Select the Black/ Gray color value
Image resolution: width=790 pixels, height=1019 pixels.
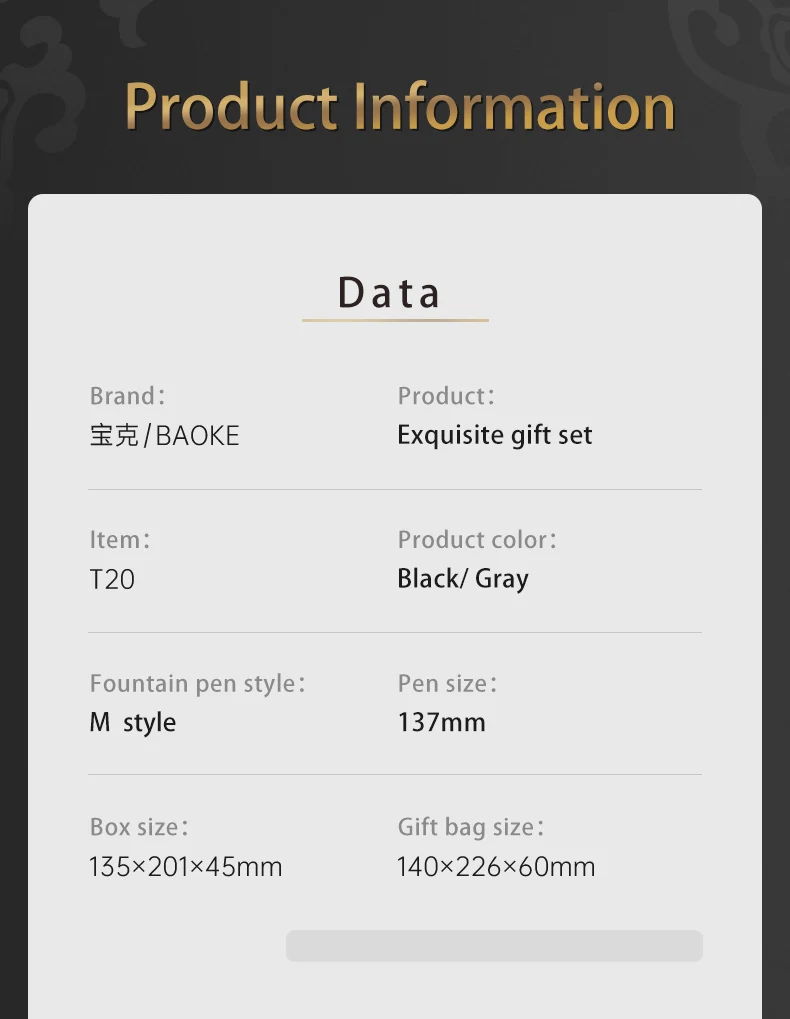click(x=462, y=579)
